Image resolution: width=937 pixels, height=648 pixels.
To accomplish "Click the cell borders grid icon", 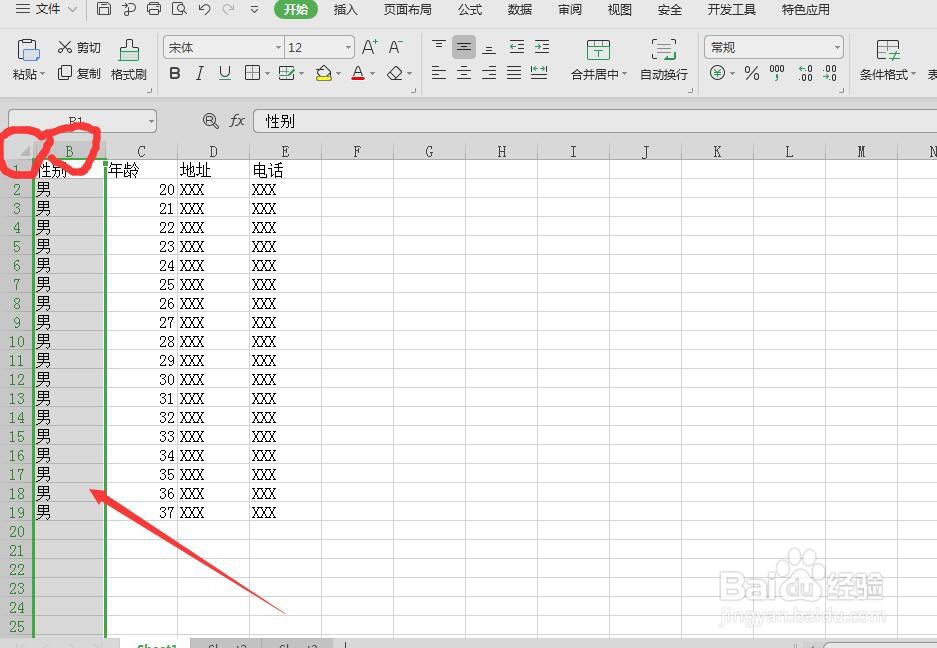I will click(253, 73).
